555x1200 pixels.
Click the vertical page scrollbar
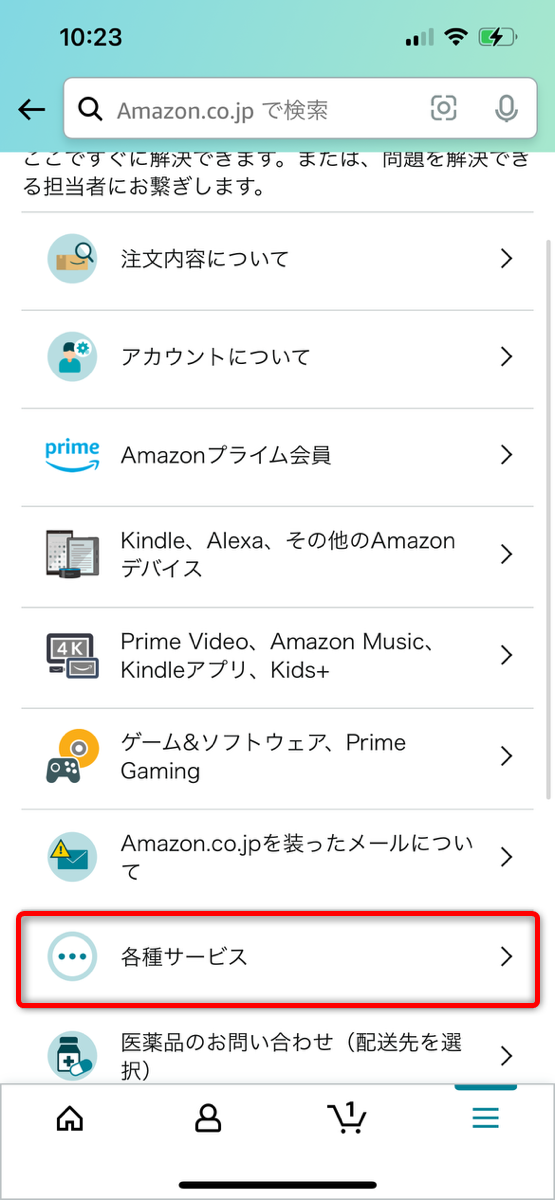pyautogui.click(x=547, y=518)
